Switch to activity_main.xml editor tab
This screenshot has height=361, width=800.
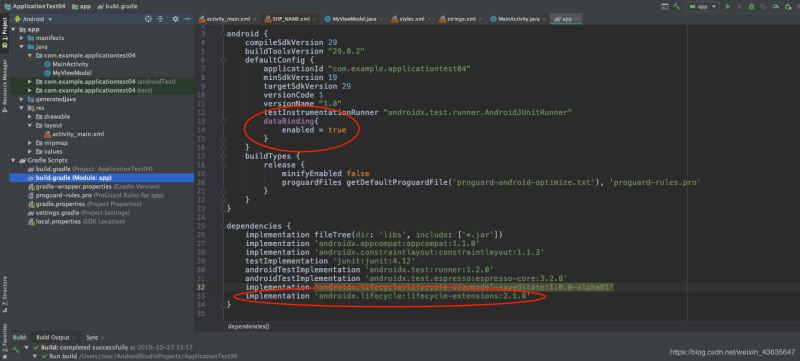coord(227,19)
